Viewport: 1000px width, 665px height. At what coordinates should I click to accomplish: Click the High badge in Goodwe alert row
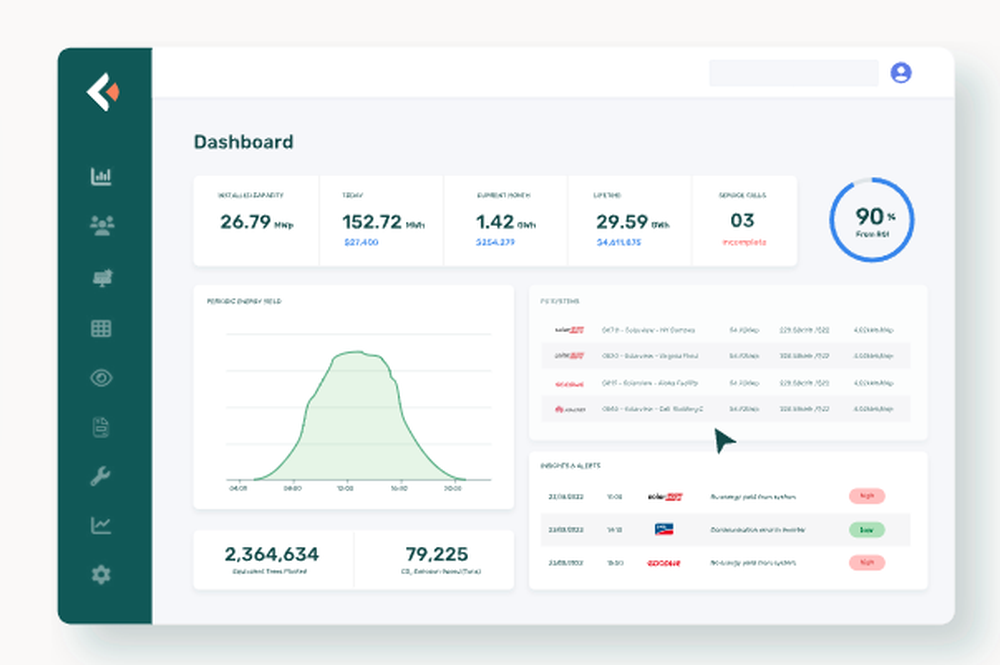pyautogui.click(x=867, y=563)
